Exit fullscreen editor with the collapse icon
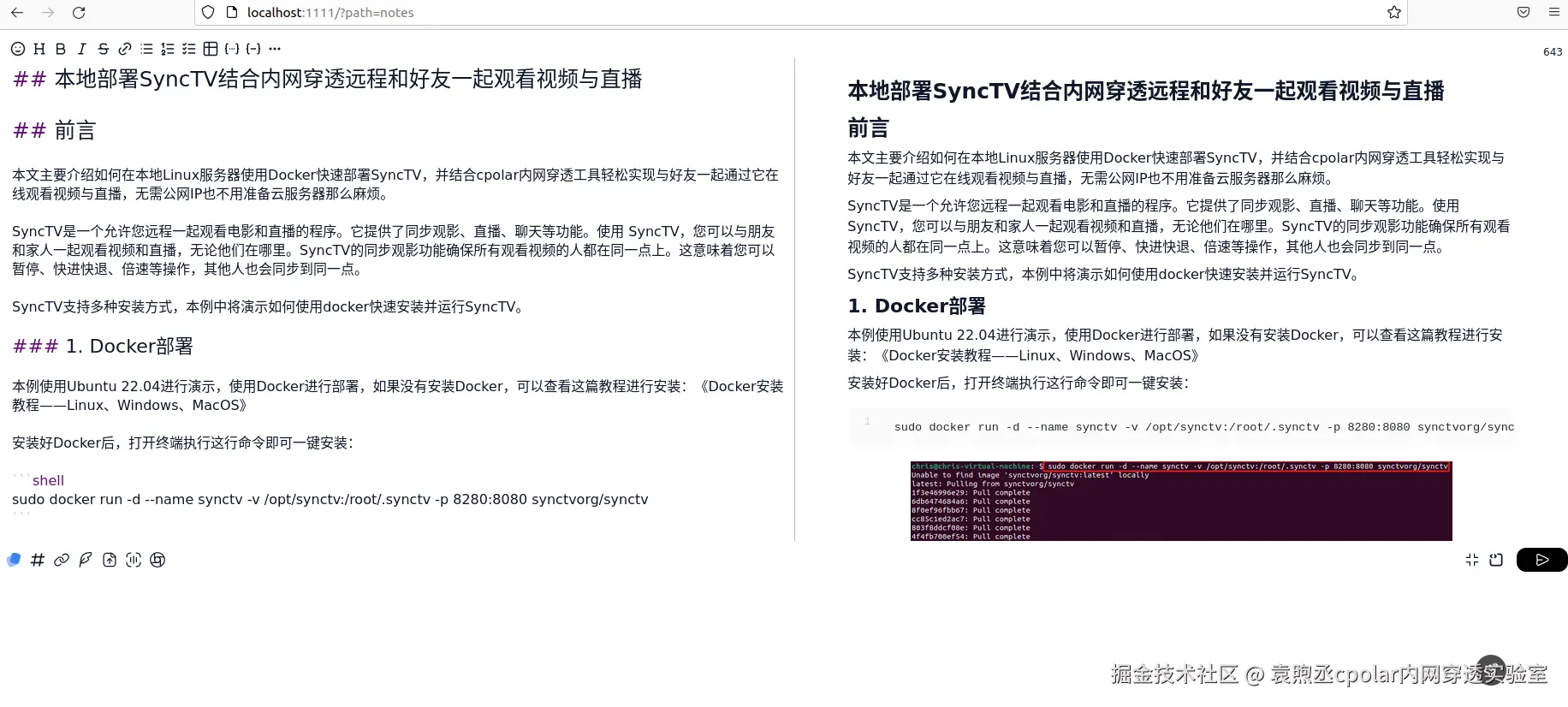The width and height of the screenshot is (1568, 707). (1472, 560)
